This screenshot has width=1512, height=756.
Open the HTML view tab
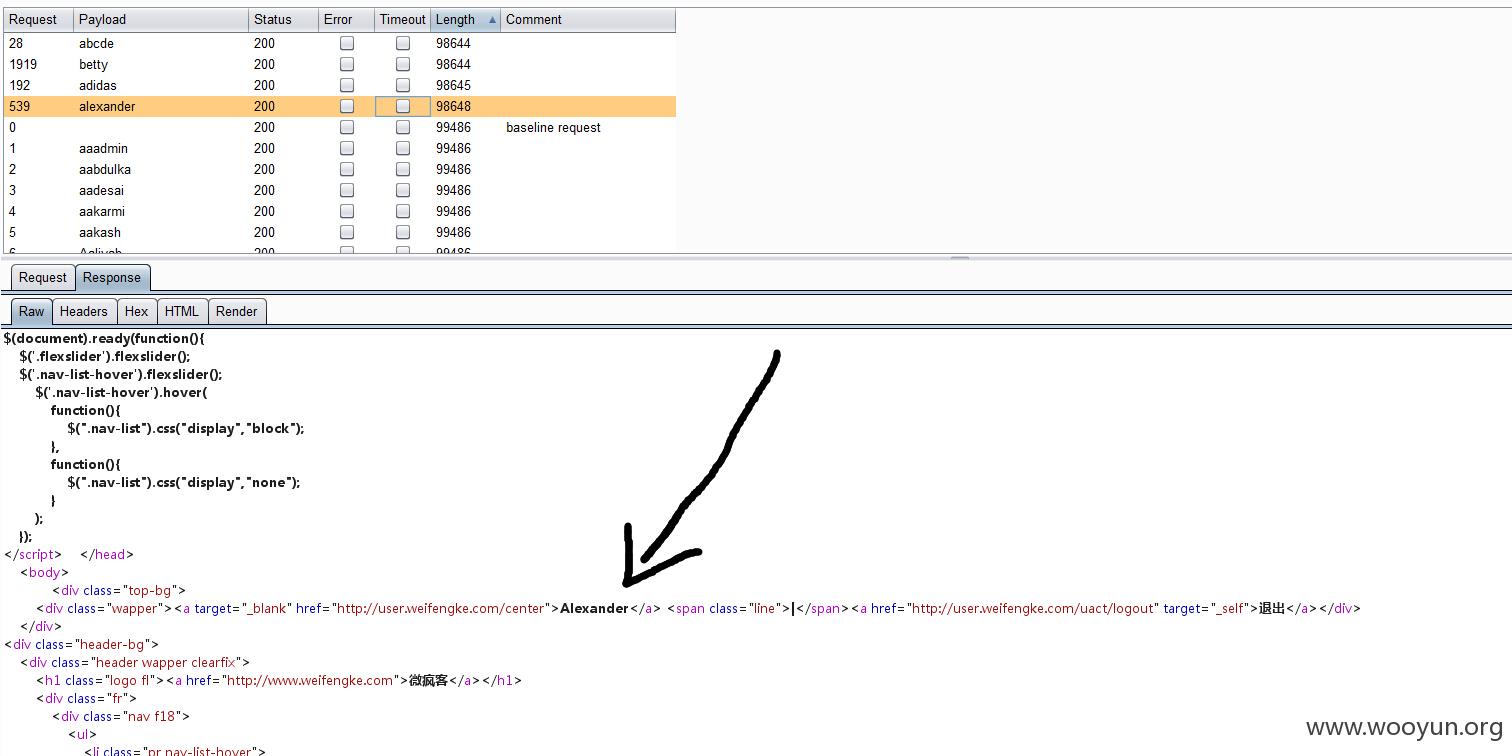click(182, 311)
